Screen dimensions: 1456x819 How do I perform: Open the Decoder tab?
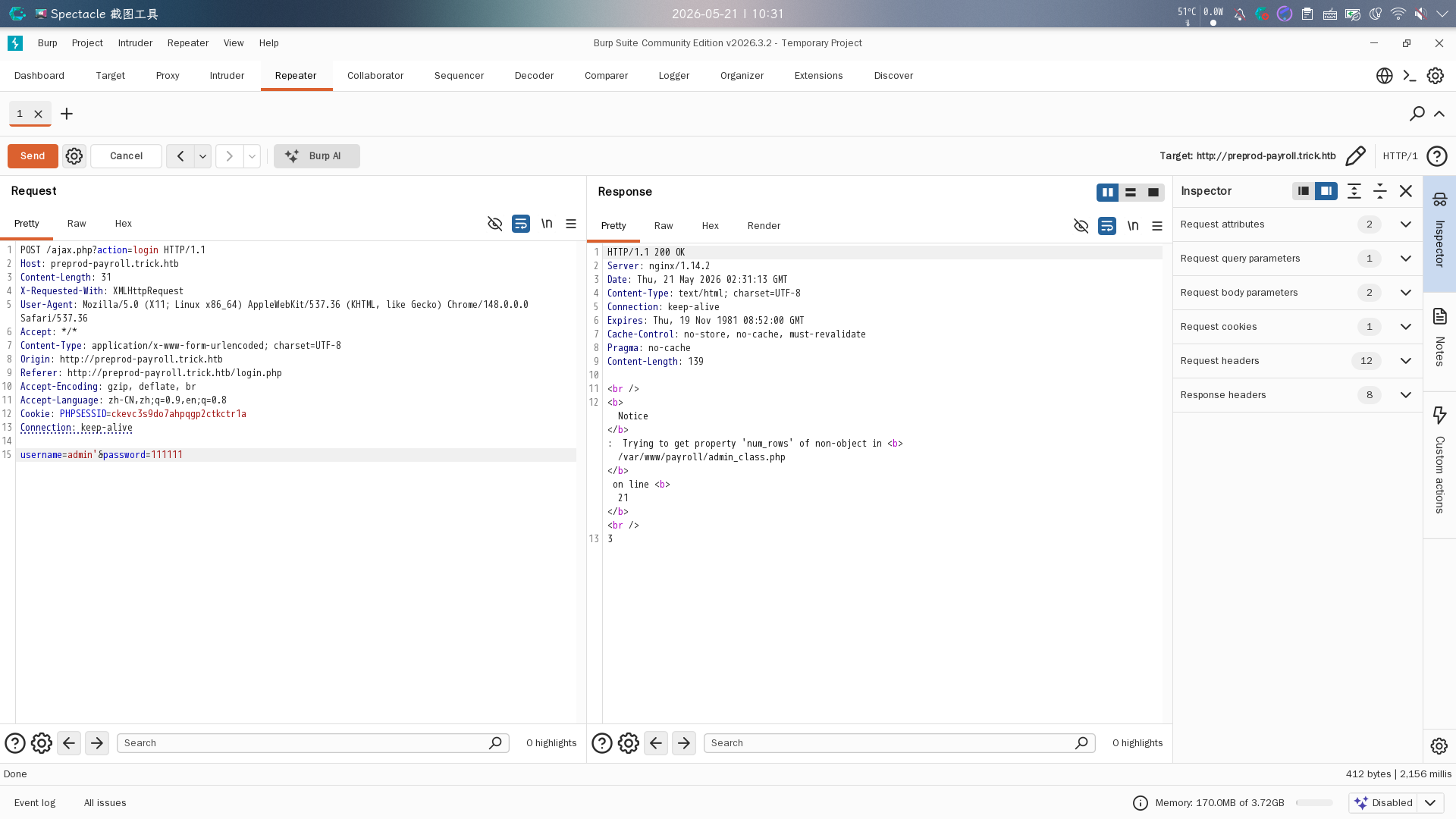click(534, 76)
